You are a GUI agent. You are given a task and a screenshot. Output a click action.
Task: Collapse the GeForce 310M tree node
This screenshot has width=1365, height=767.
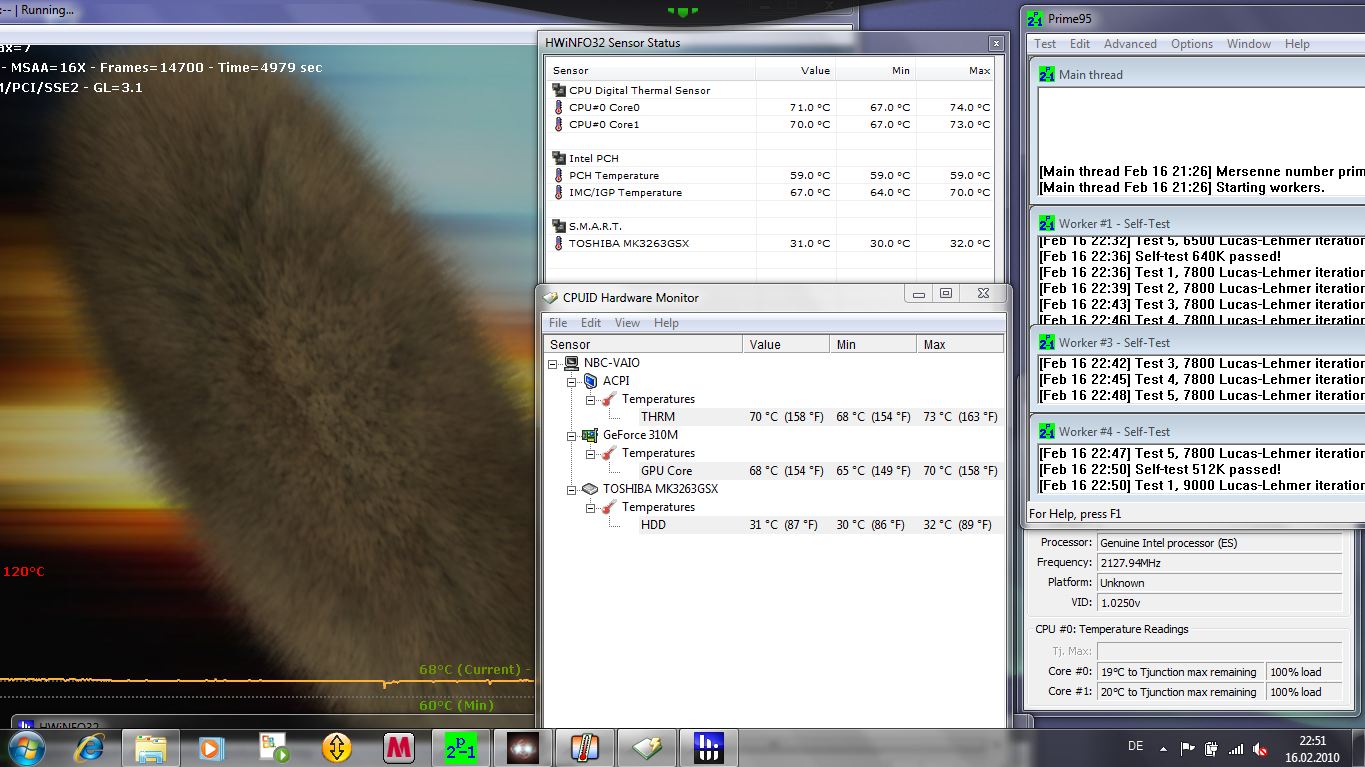[x=572, y=436]
